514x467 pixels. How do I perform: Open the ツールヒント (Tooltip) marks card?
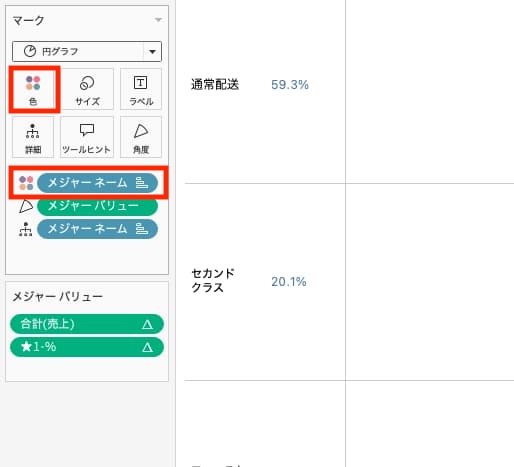click(x=87, y=137)
